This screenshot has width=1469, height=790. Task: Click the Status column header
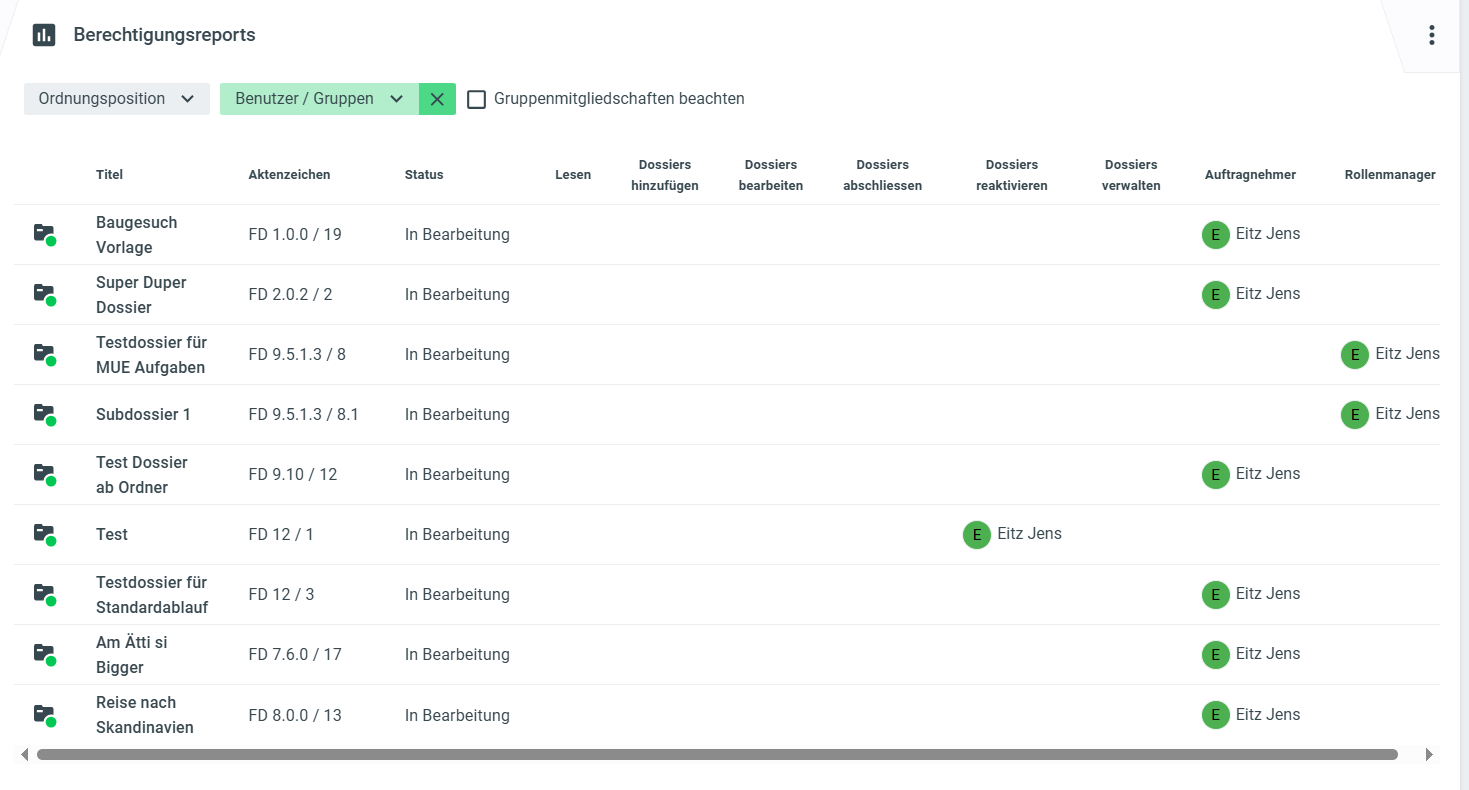point(423,175)
